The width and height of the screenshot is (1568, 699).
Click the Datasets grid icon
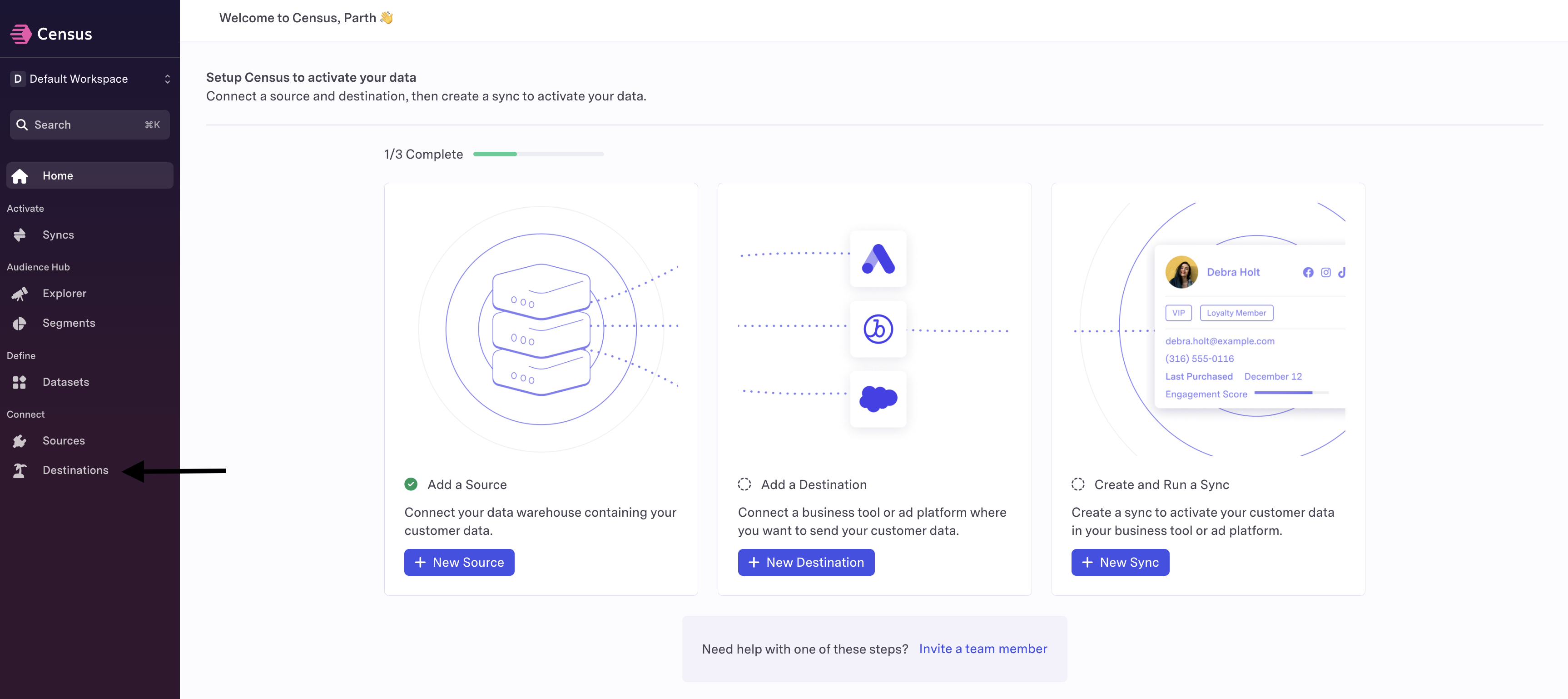[20, 382]
